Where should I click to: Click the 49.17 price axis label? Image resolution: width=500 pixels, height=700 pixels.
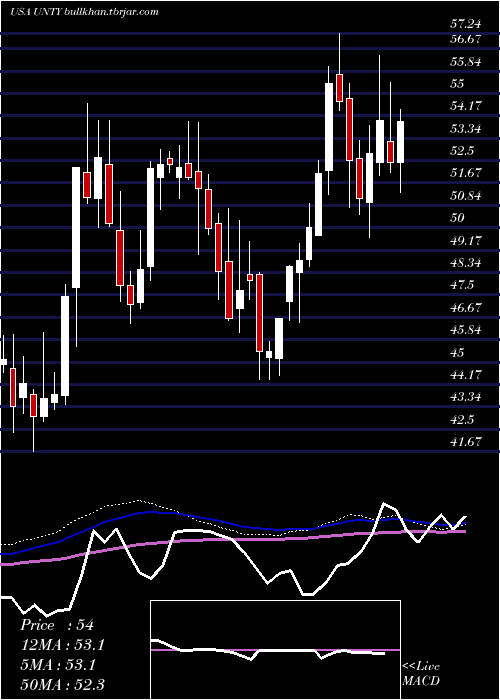click(466, 241)
